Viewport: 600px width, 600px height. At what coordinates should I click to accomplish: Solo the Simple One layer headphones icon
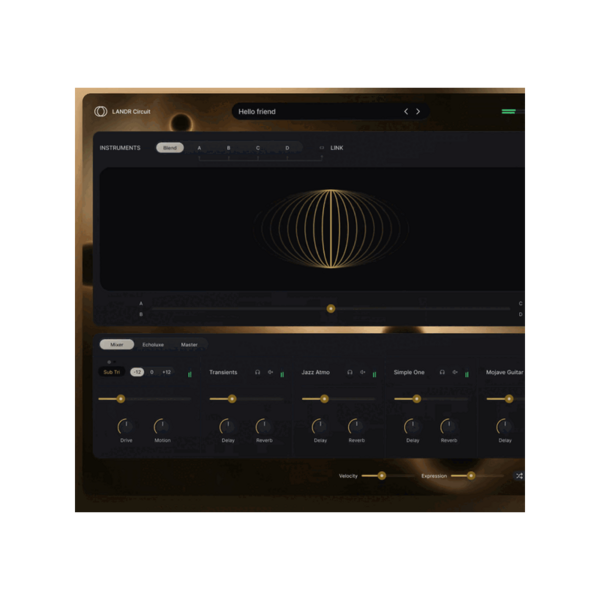pyautogui.click(x=442, y=372)
